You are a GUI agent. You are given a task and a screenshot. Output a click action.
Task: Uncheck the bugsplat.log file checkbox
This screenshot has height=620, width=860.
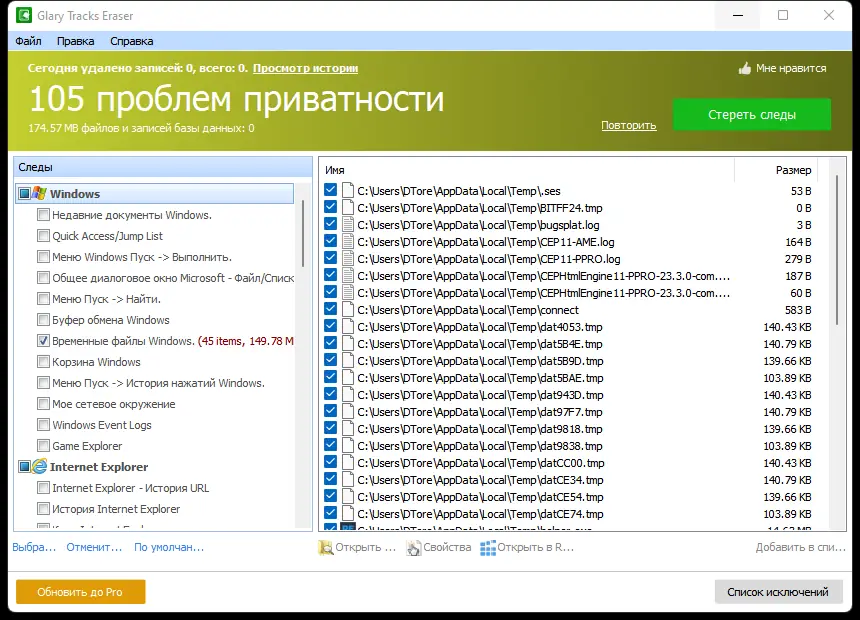point(330,224)
